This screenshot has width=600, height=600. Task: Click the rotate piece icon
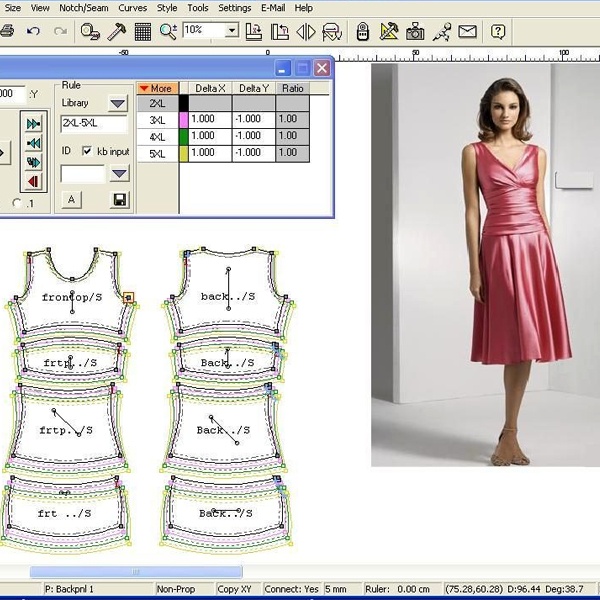pyautogui.click(x=332, y=31)
